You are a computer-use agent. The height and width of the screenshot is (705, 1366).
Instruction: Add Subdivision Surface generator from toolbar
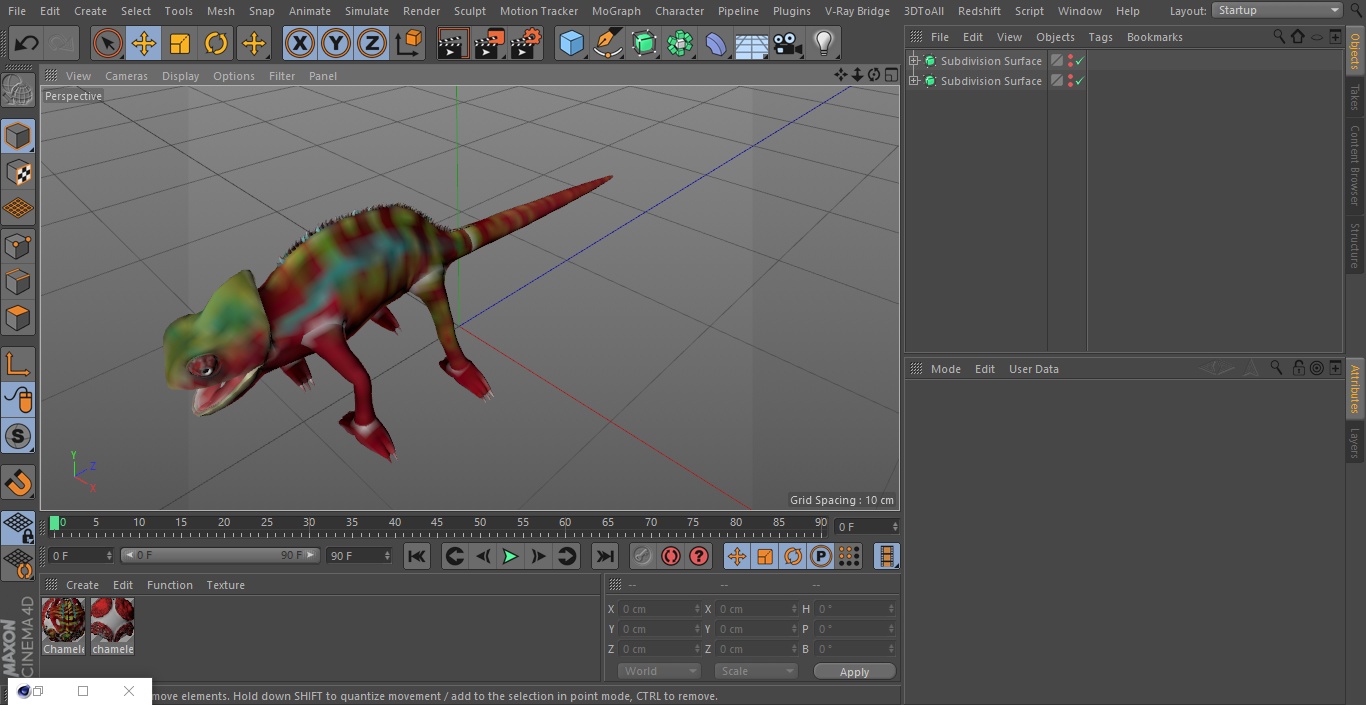[x=644, y=43]
